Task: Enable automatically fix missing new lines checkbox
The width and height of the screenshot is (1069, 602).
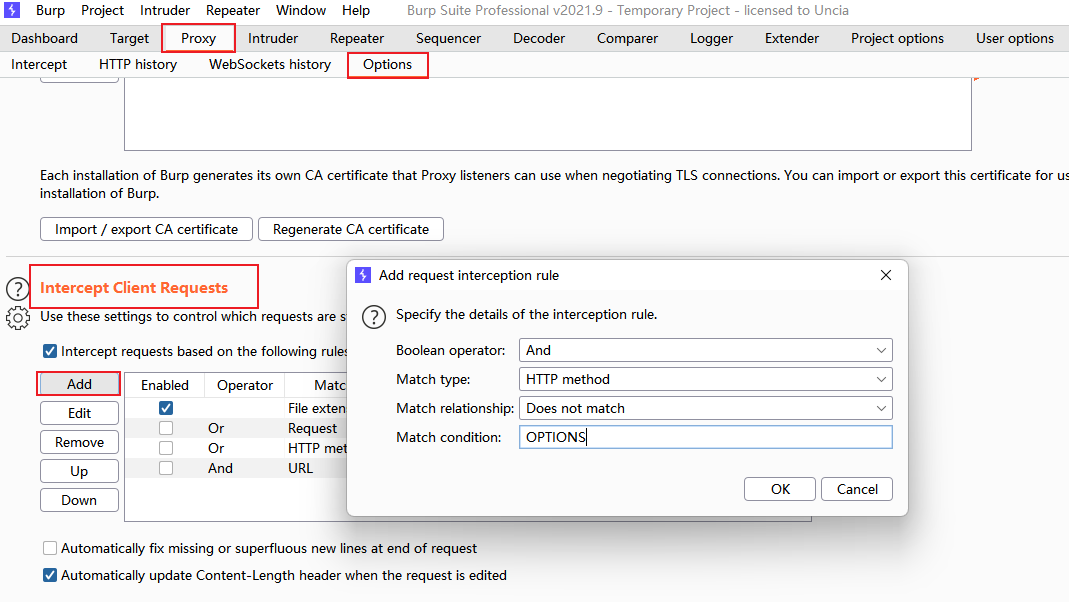Action: (x=50, y=548)
